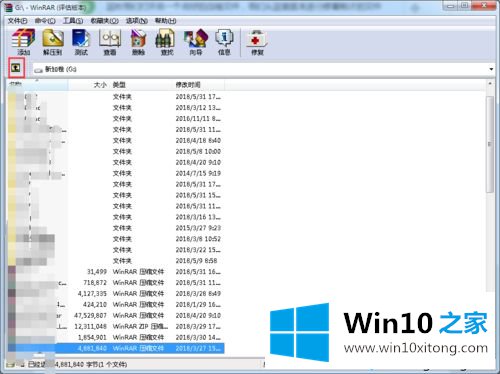The height and width of the screenshot is (374, 500).
Task: Click the 测试 (Test) toolbar icon
Action: (81, 42)
